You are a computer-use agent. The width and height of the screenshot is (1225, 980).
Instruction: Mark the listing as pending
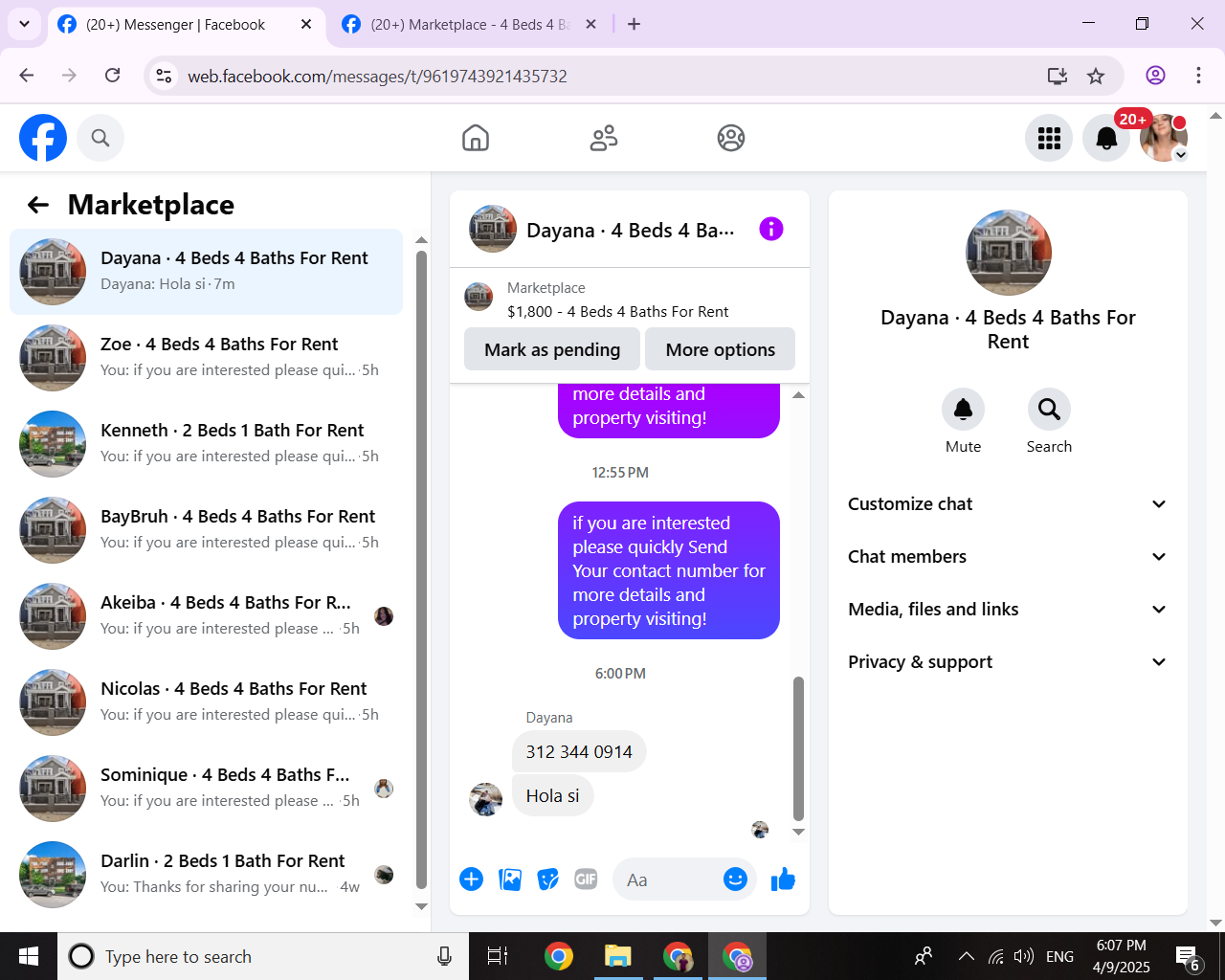tap(552, 349)
